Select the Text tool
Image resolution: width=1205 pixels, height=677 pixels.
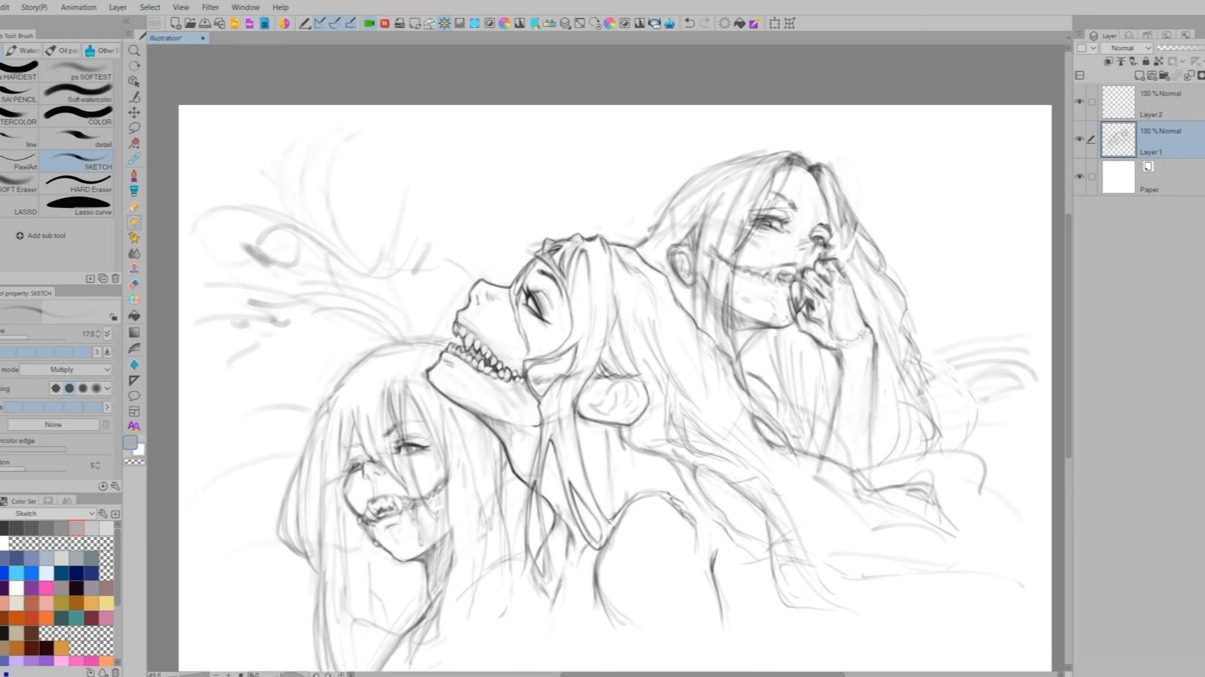[134, 426]
